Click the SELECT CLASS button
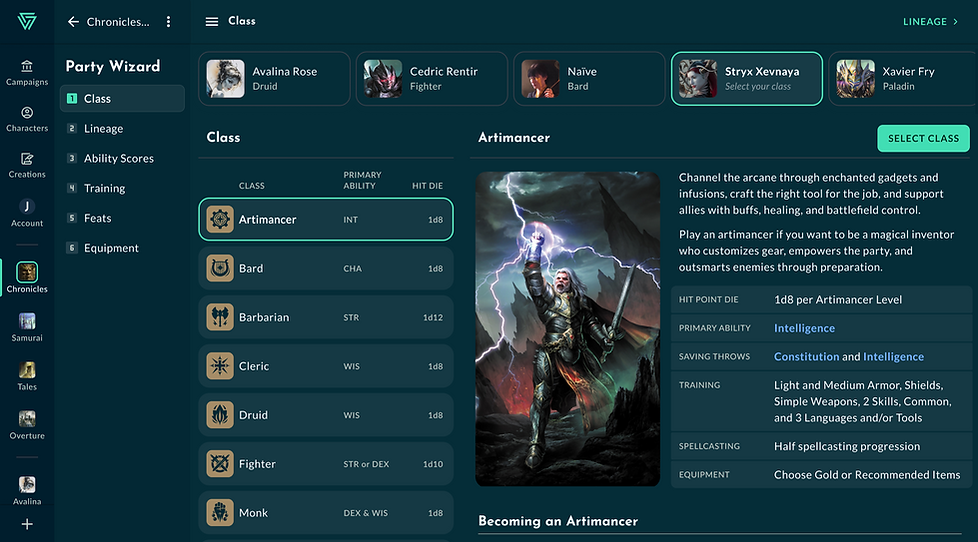Image resolution: width=978 pixels, height=542 pixels. pos(923,138)
